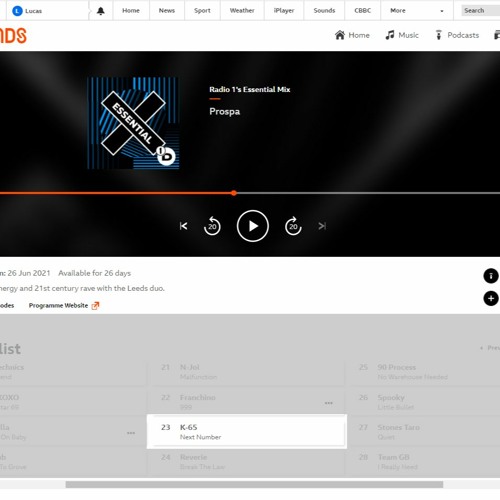Play the Essential Mix episode
This screenshot has width=500, height=500.
(253, 226)
